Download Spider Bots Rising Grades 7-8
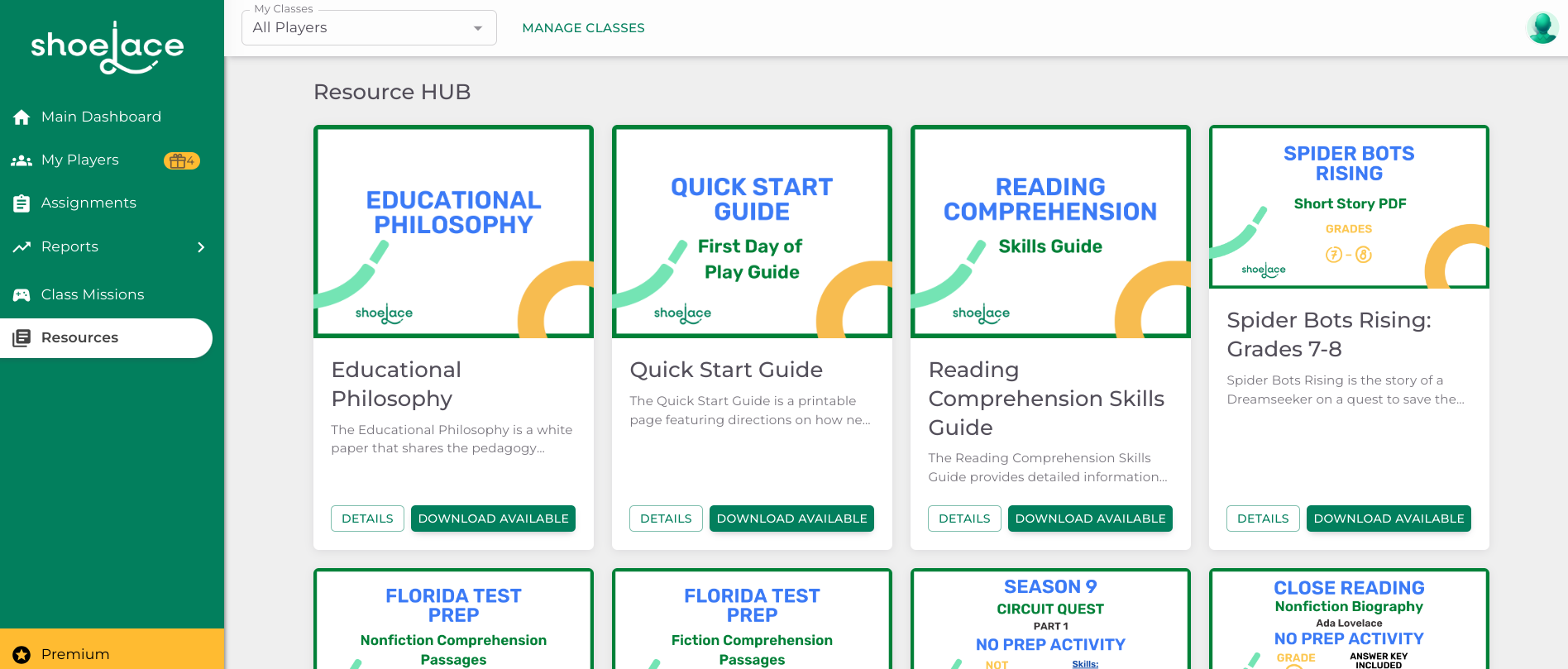Viewport: 1568px width, 669px height. coord(1389,518)
